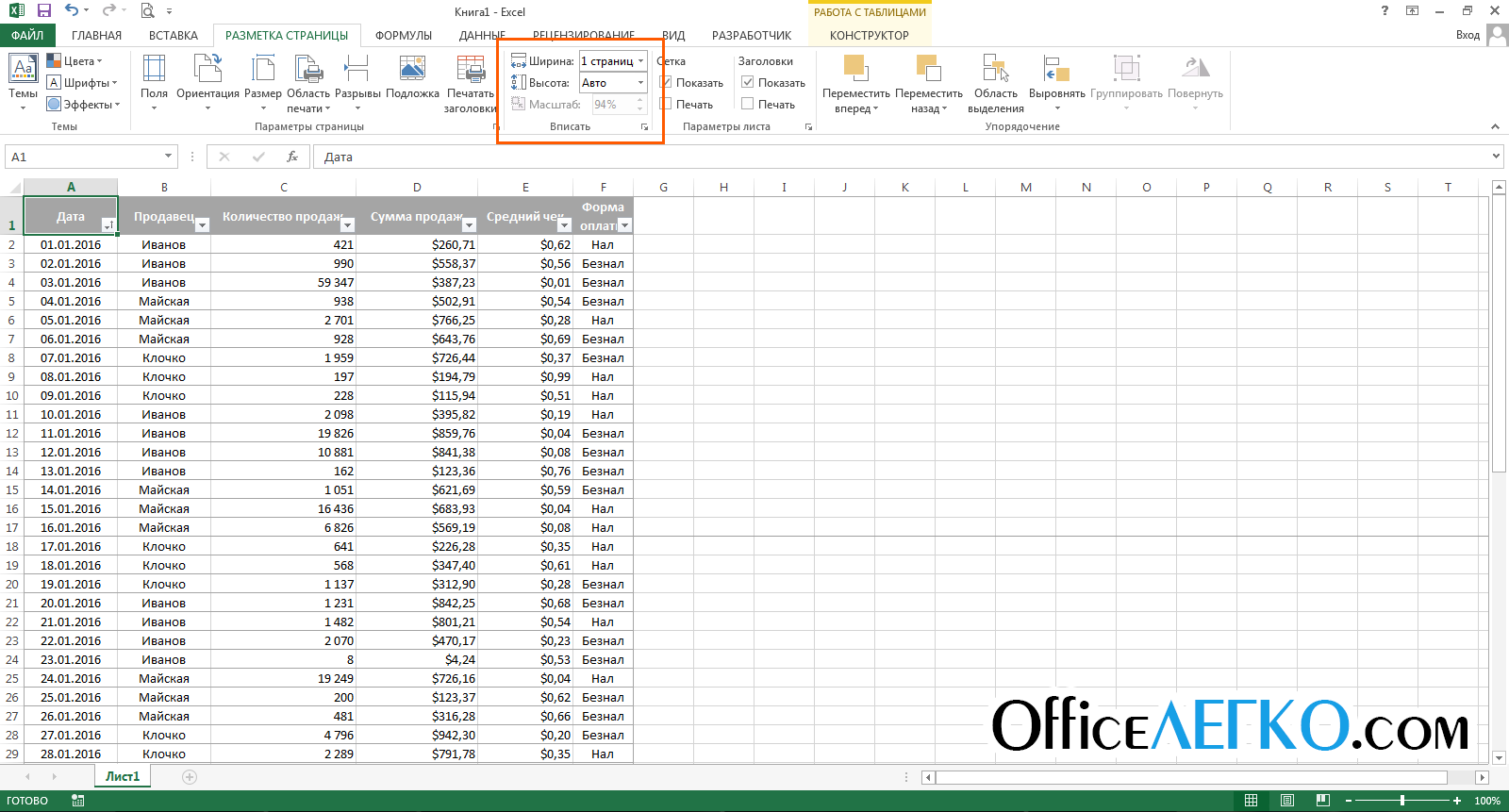Open filter dropdown for Продавец column
This screenshot has height=812, width=1509.
coord(202,225)
